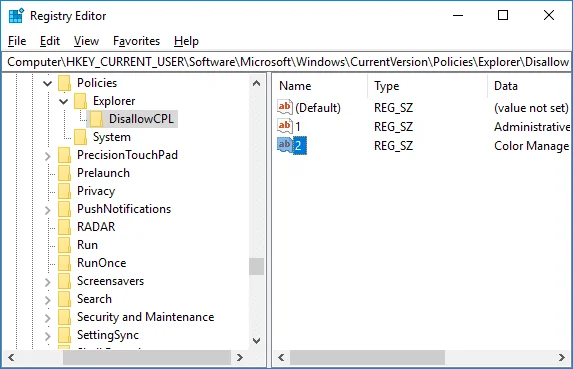Click tree pane horizontal scroll right arrow
573x369 pixels.
(x=240, y=357)
